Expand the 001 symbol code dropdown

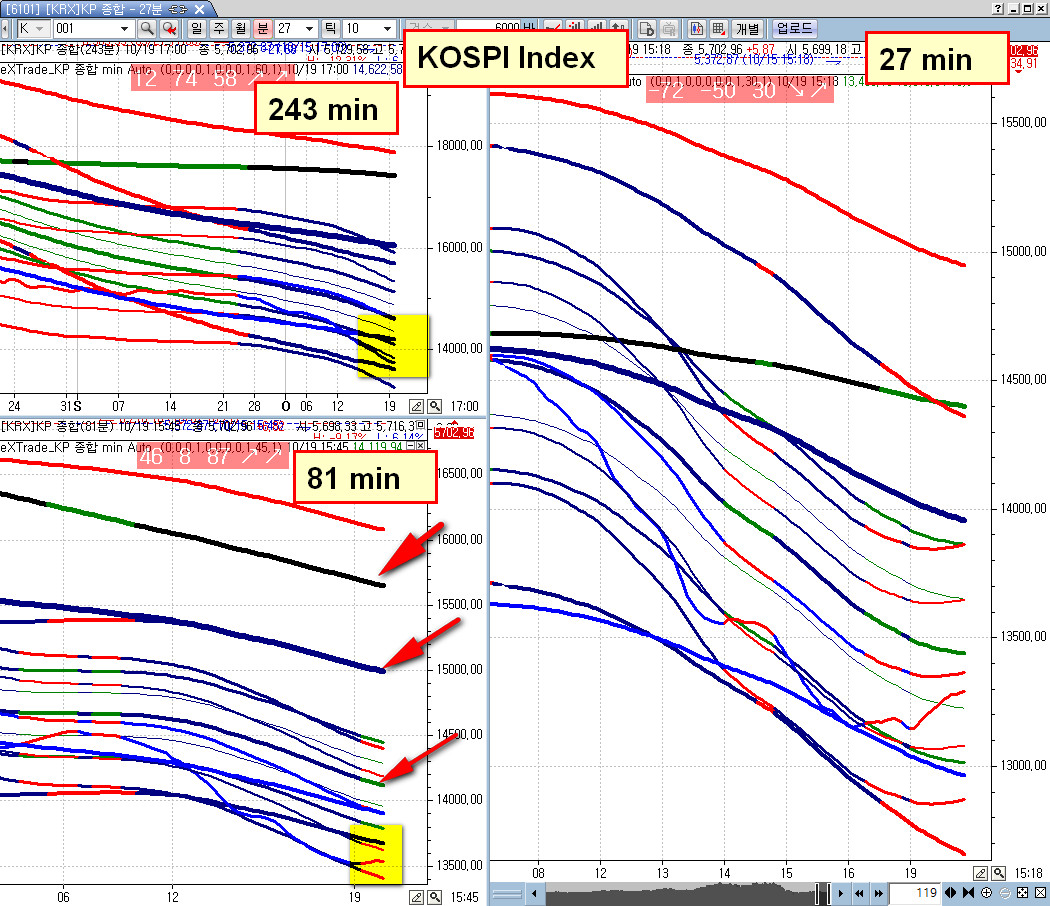[124, 29]
